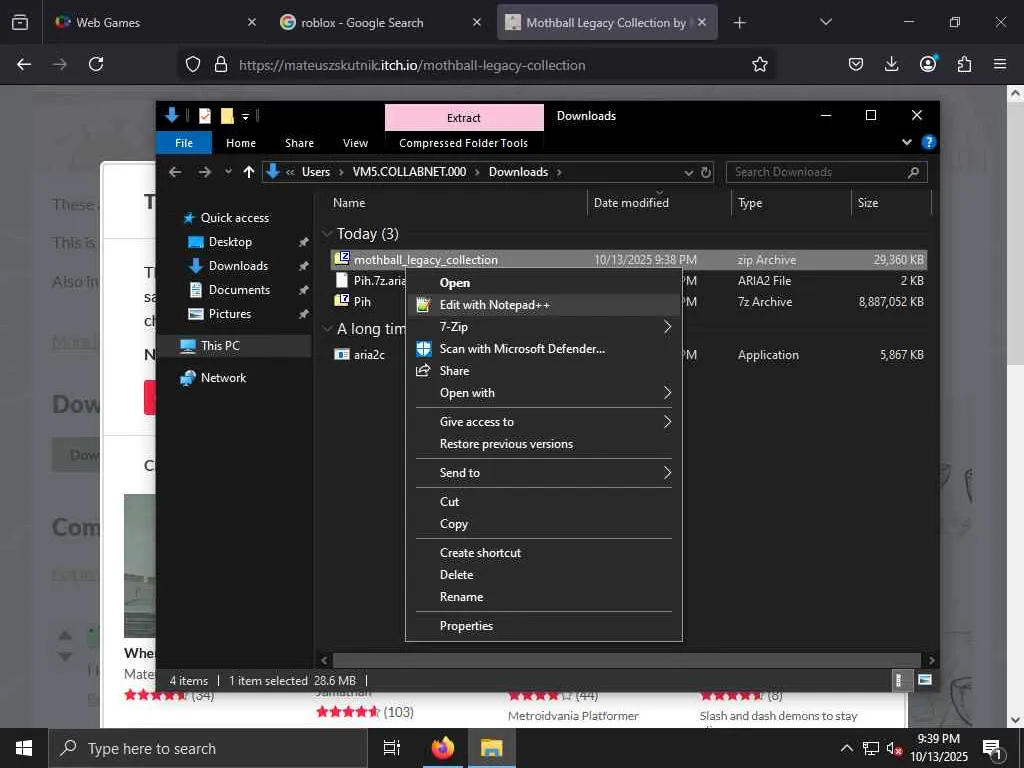Open recent locations dropdown arrow
1024x768 pixels.
pos(228,172)
